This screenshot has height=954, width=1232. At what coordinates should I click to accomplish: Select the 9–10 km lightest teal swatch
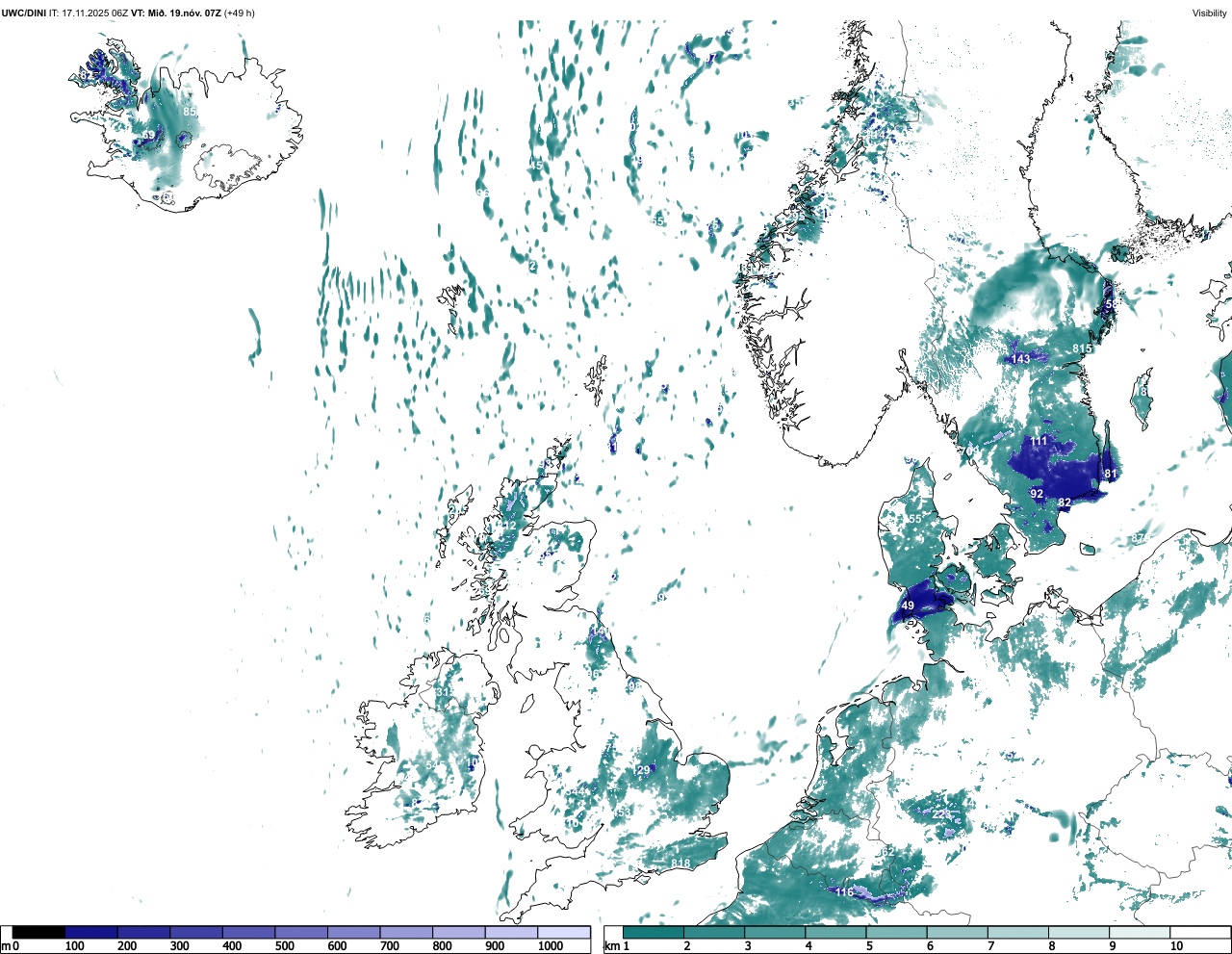[1139, 932]
